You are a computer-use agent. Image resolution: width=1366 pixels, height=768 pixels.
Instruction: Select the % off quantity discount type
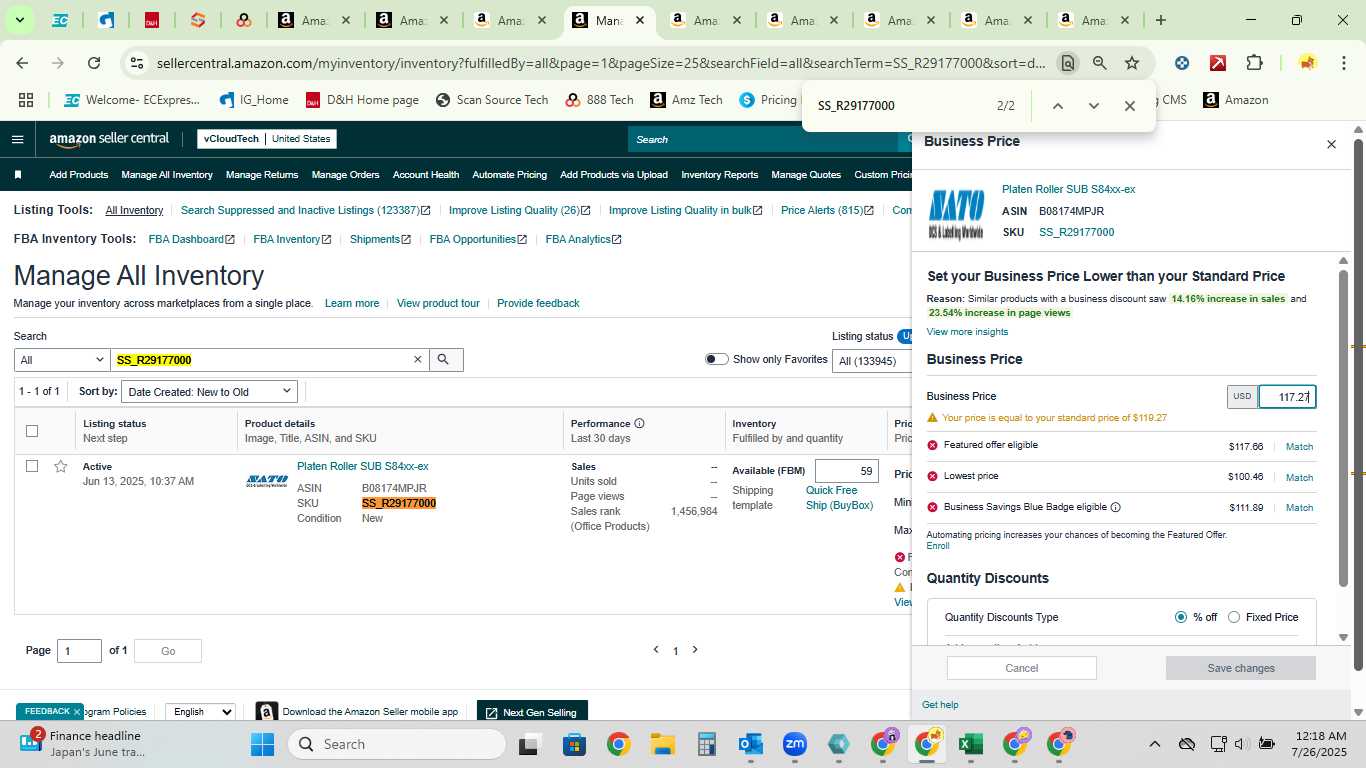point(1181,617)
